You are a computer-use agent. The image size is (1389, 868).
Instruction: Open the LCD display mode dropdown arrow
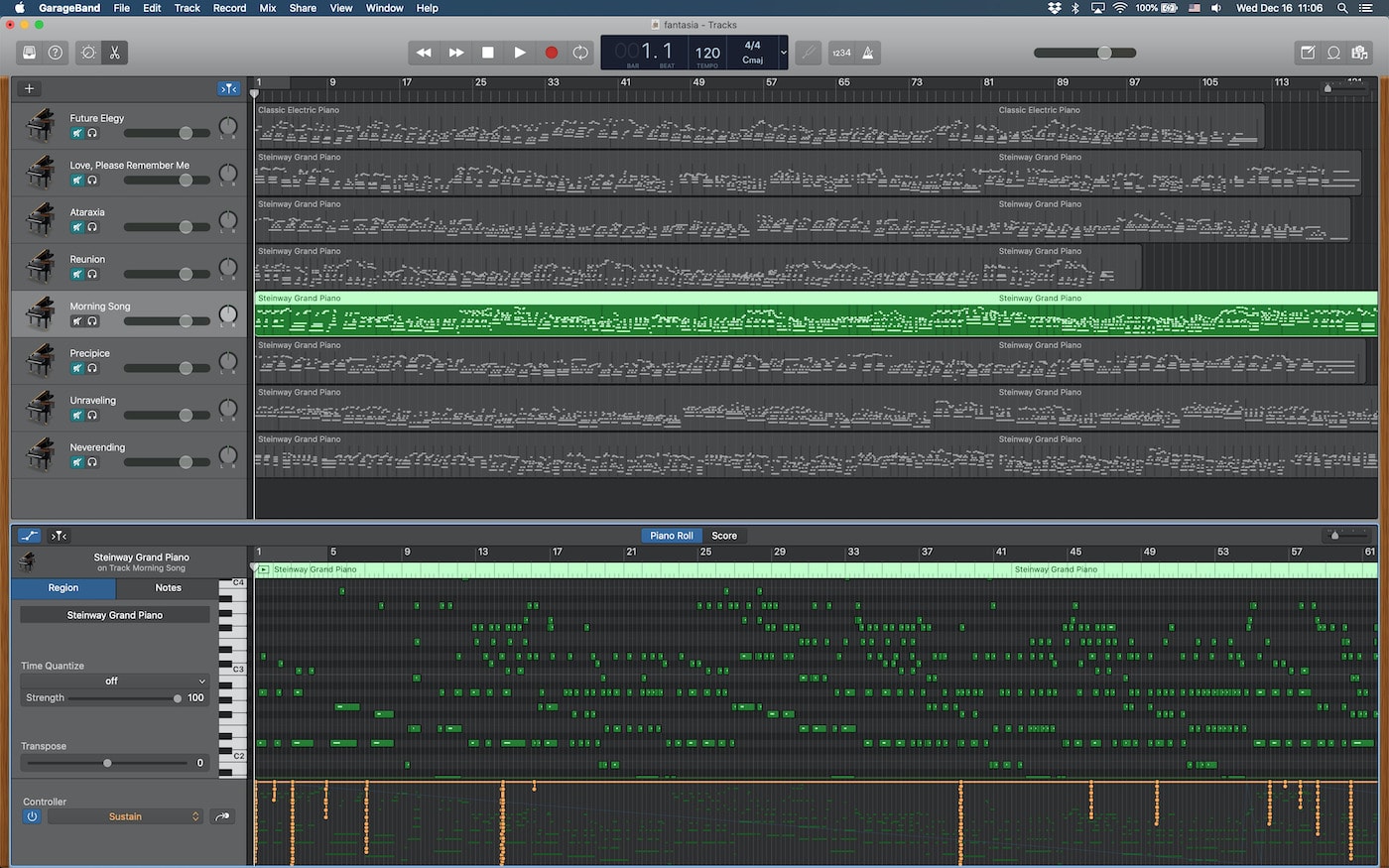[x=783, y=53]
